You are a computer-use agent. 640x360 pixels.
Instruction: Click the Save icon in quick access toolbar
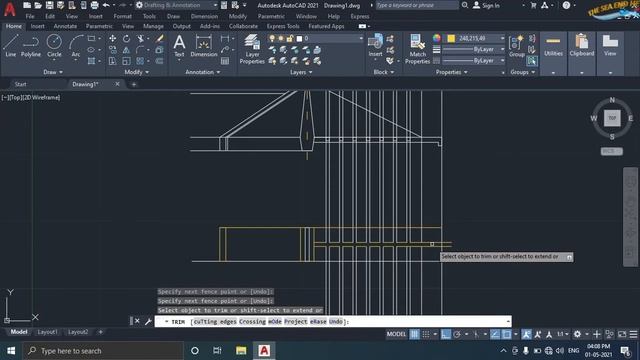pos(49,5)
